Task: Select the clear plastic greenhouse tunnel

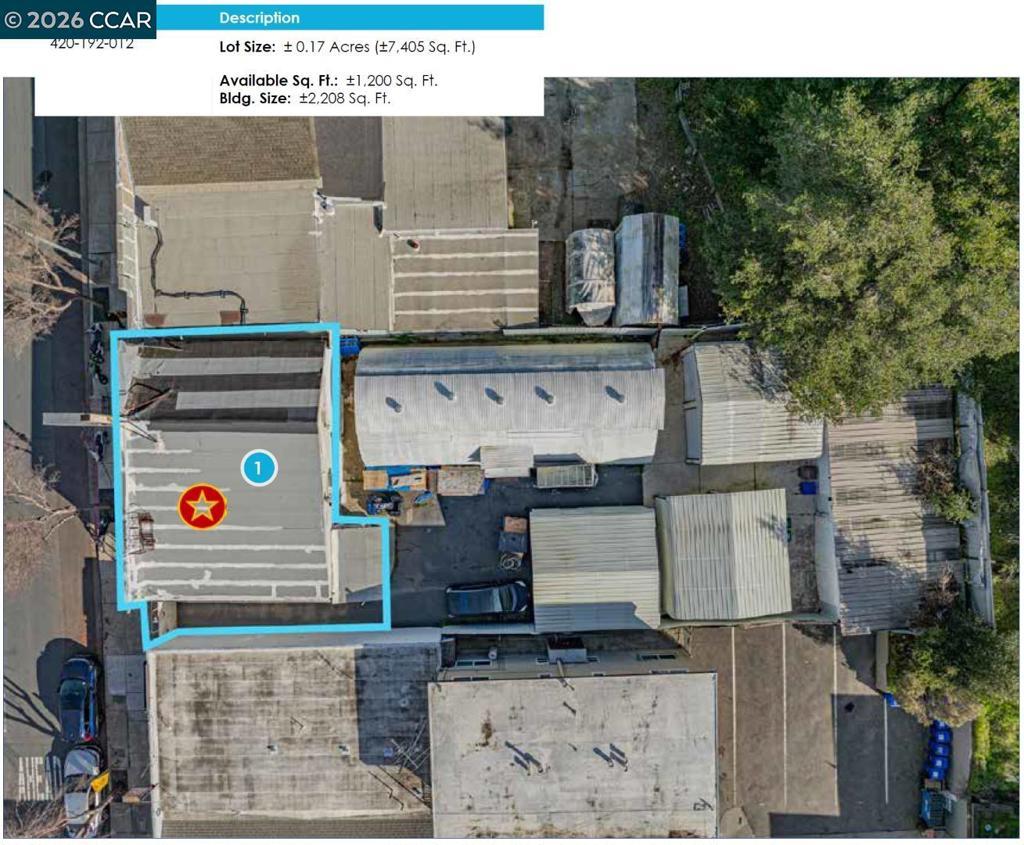Action: tap(590, 276)
